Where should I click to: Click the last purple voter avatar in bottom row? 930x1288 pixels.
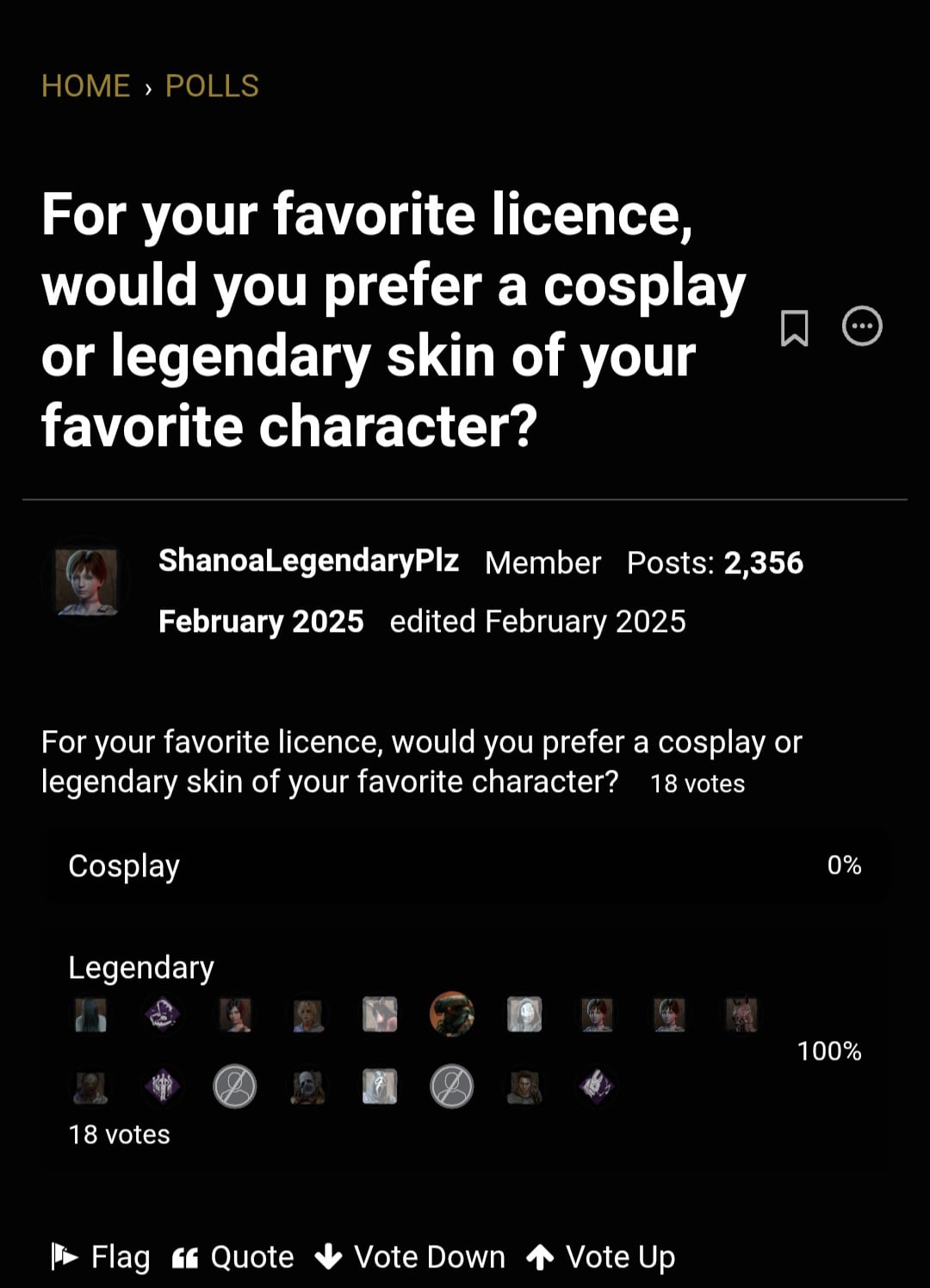(596, 1087)
